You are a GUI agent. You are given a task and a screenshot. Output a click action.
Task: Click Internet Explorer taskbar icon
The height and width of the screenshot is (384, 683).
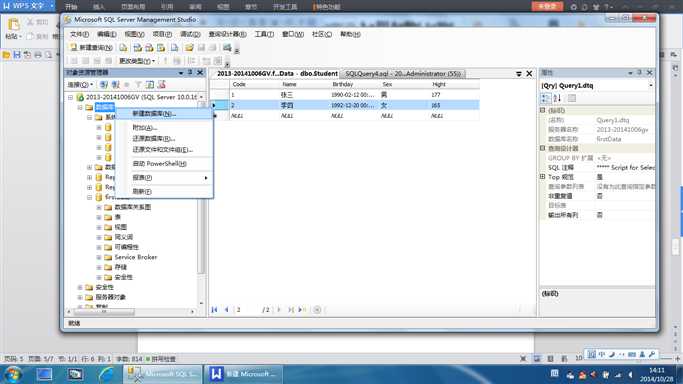(106, 374)
